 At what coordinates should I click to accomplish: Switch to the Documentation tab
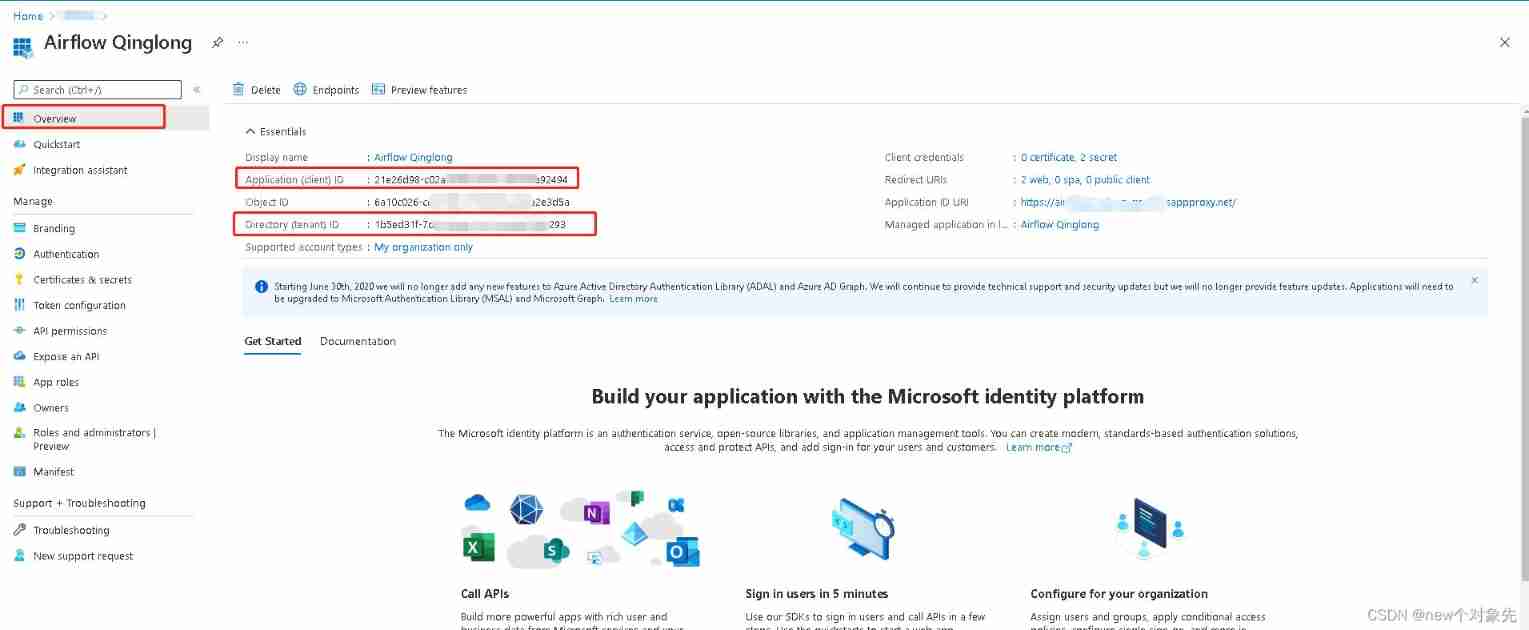(x=358, y=341)
